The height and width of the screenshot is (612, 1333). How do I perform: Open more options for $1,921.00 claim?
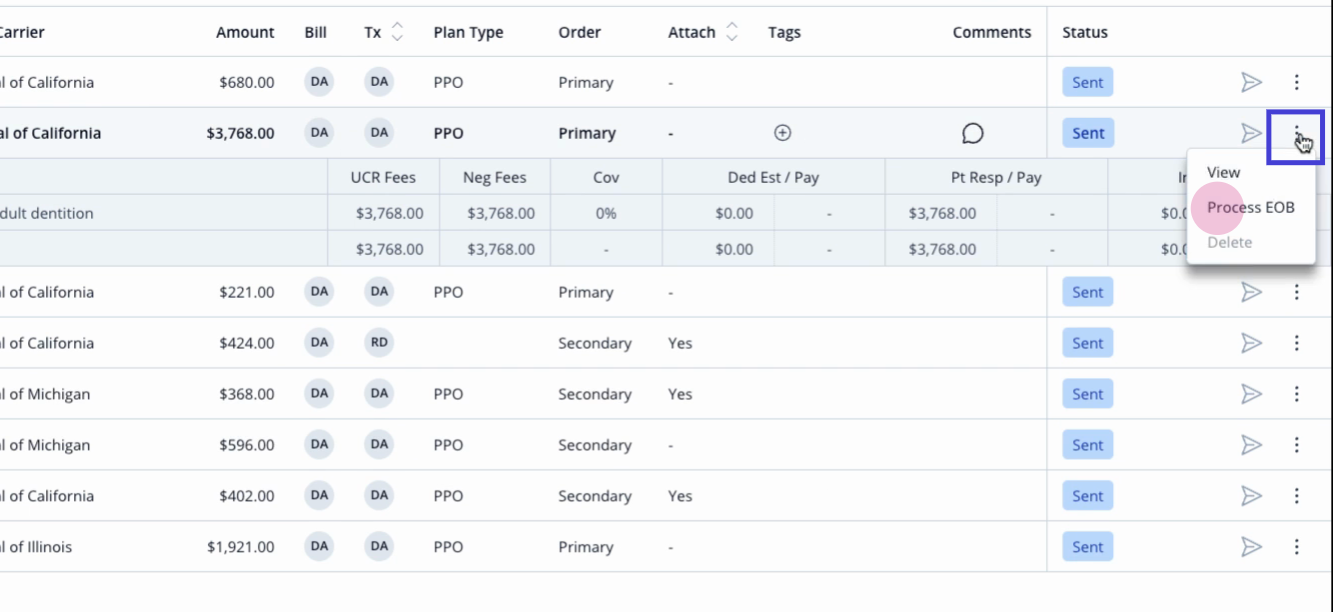pos(1297,547)
